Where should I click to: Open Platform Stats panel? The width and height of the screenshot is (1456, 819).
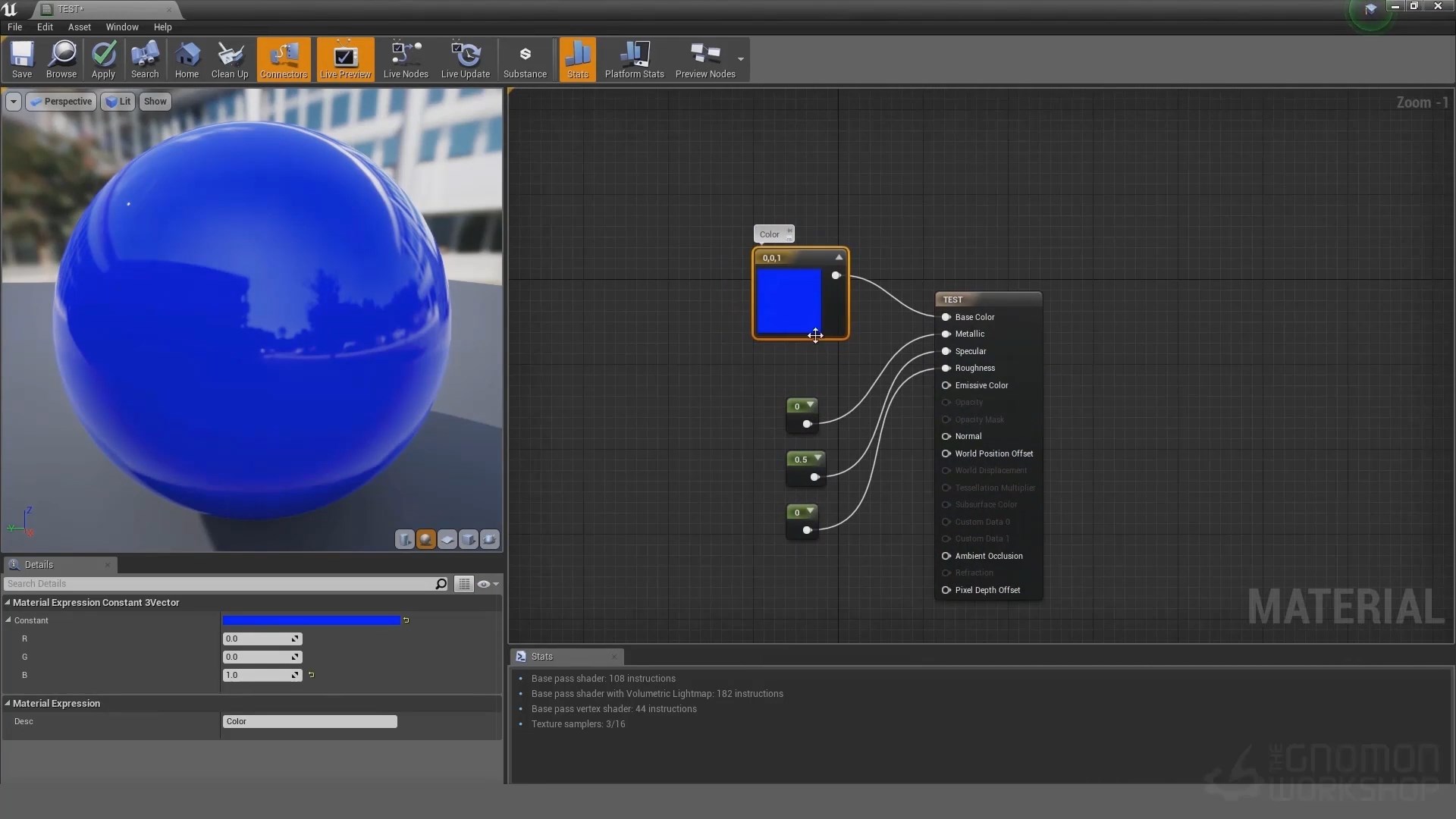pos(634,60)
